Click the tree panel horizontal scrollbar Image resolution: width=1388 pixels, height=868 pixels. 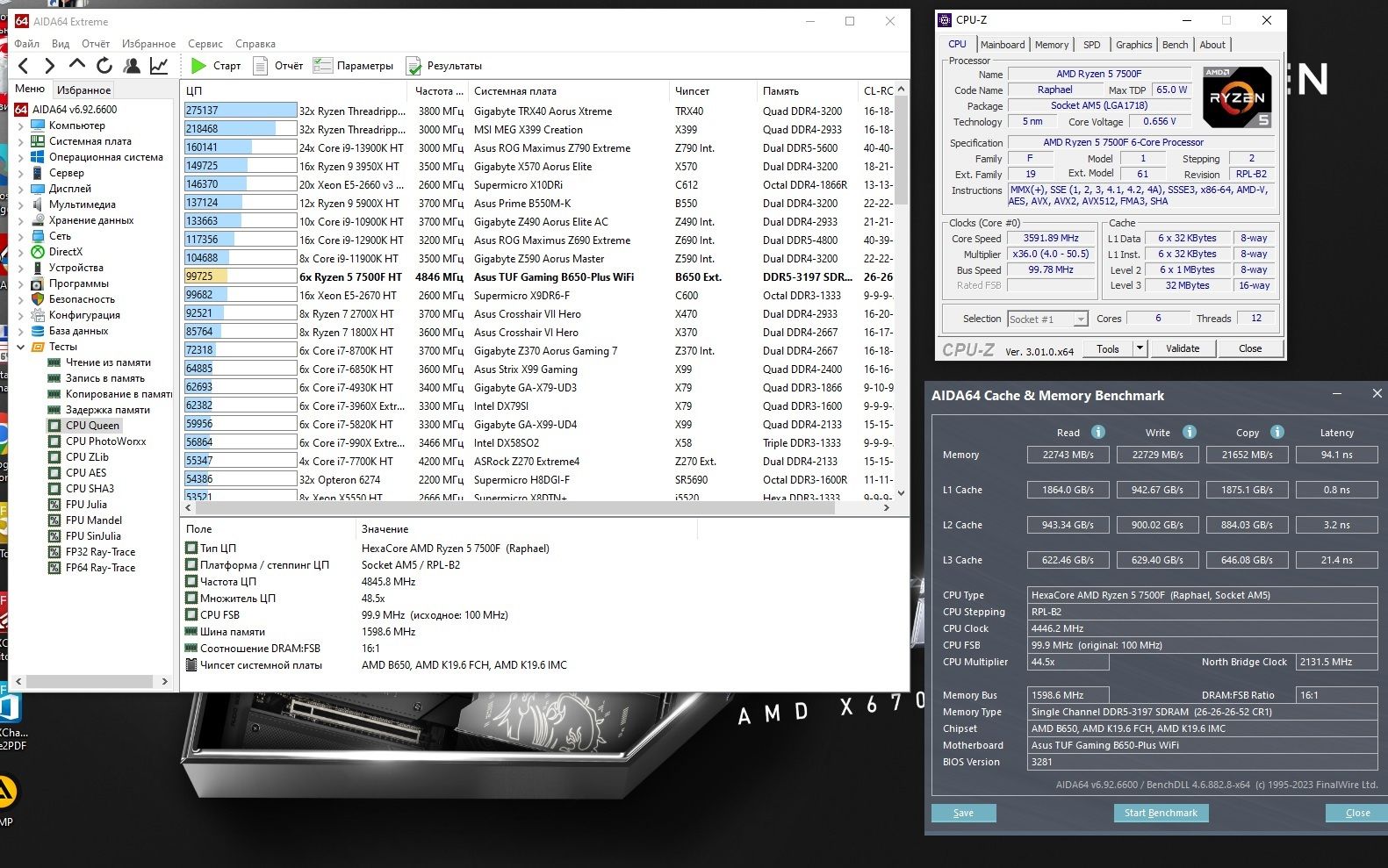(x=91, y=681)
